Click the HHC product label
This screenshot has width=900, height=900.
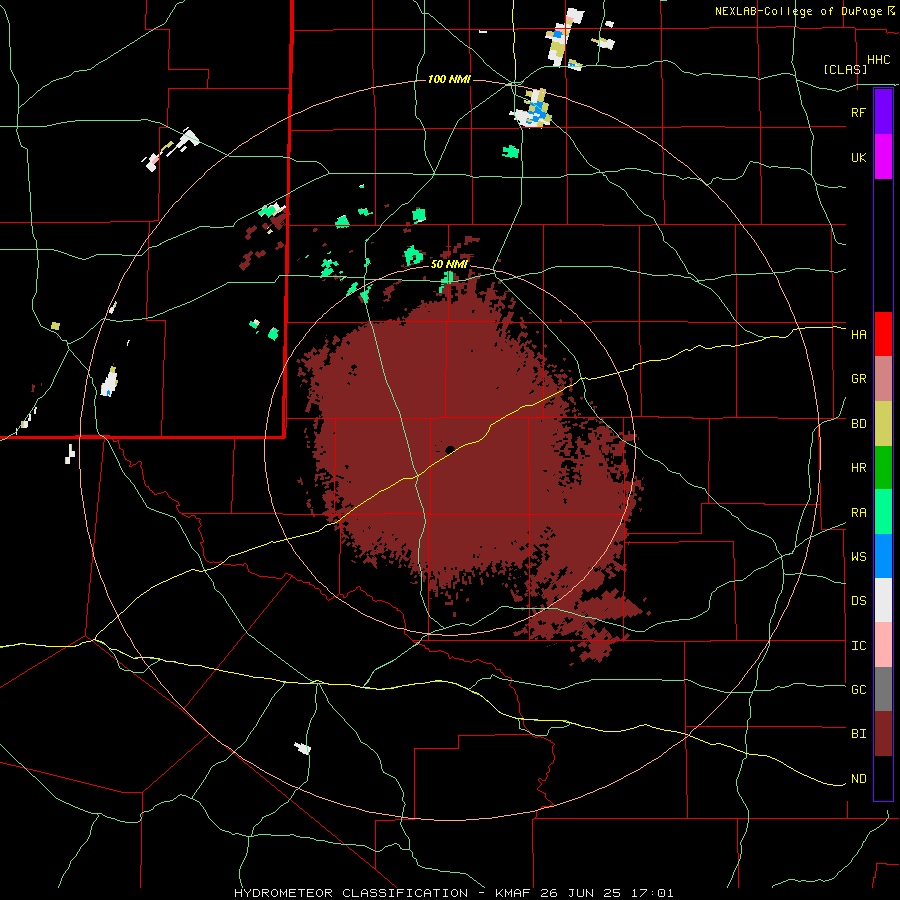point(878,60)
